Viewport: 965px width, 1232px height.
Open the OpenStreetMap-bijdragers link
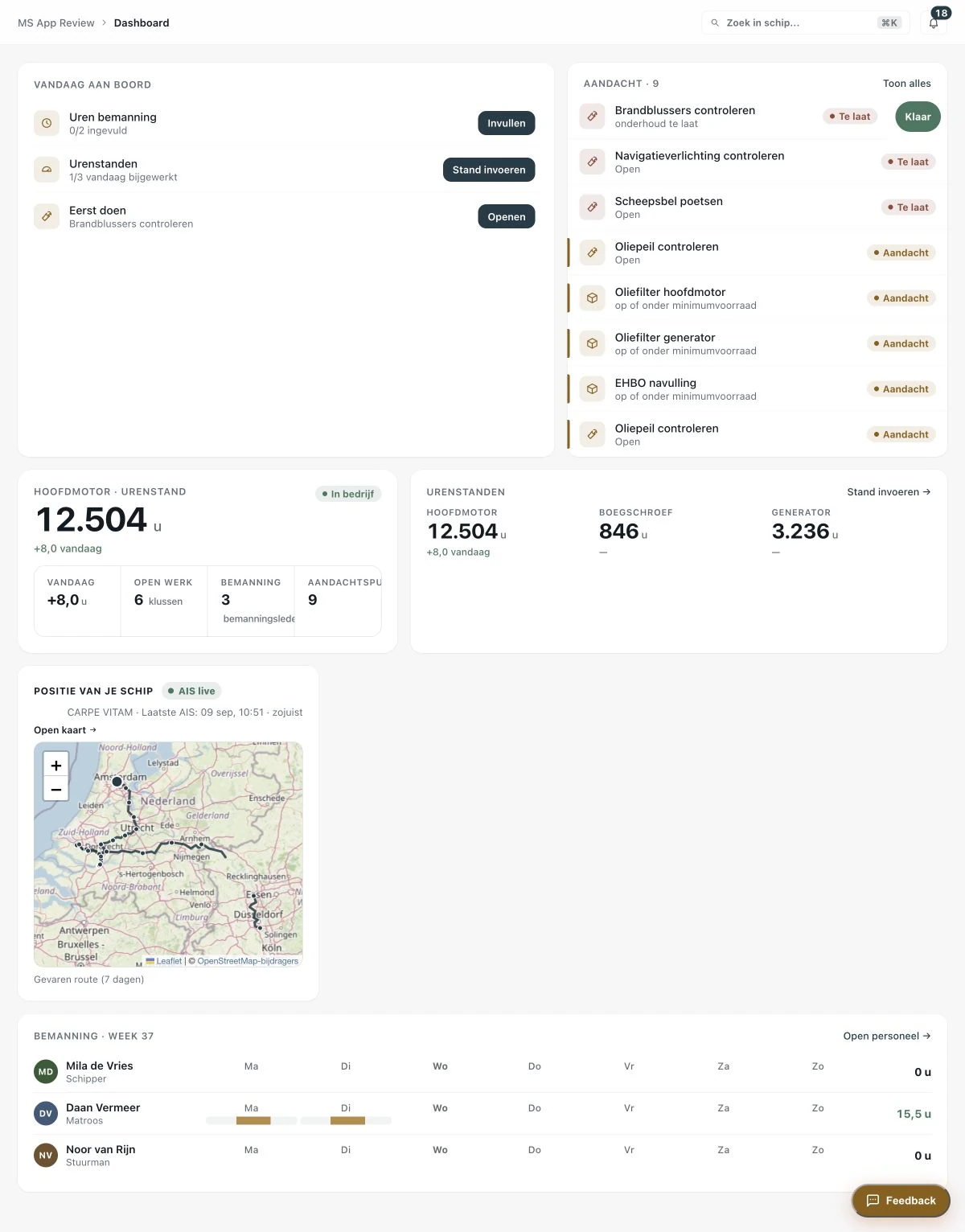248,961
